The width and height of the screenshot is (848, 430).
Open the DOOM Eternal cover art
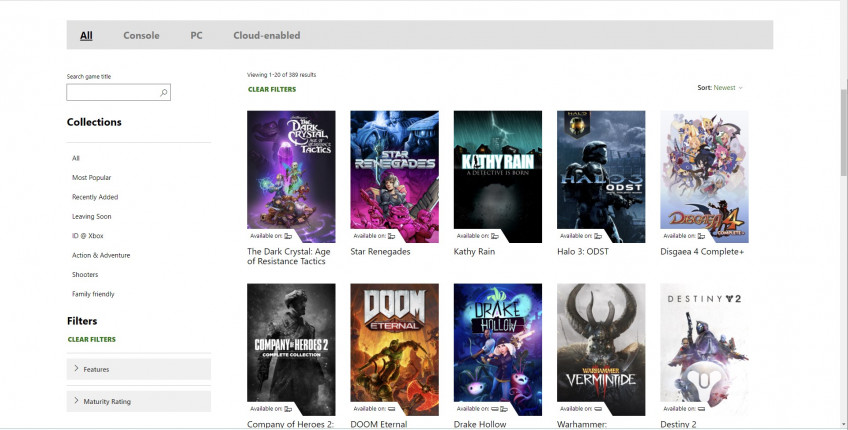[x=394, y=350]
